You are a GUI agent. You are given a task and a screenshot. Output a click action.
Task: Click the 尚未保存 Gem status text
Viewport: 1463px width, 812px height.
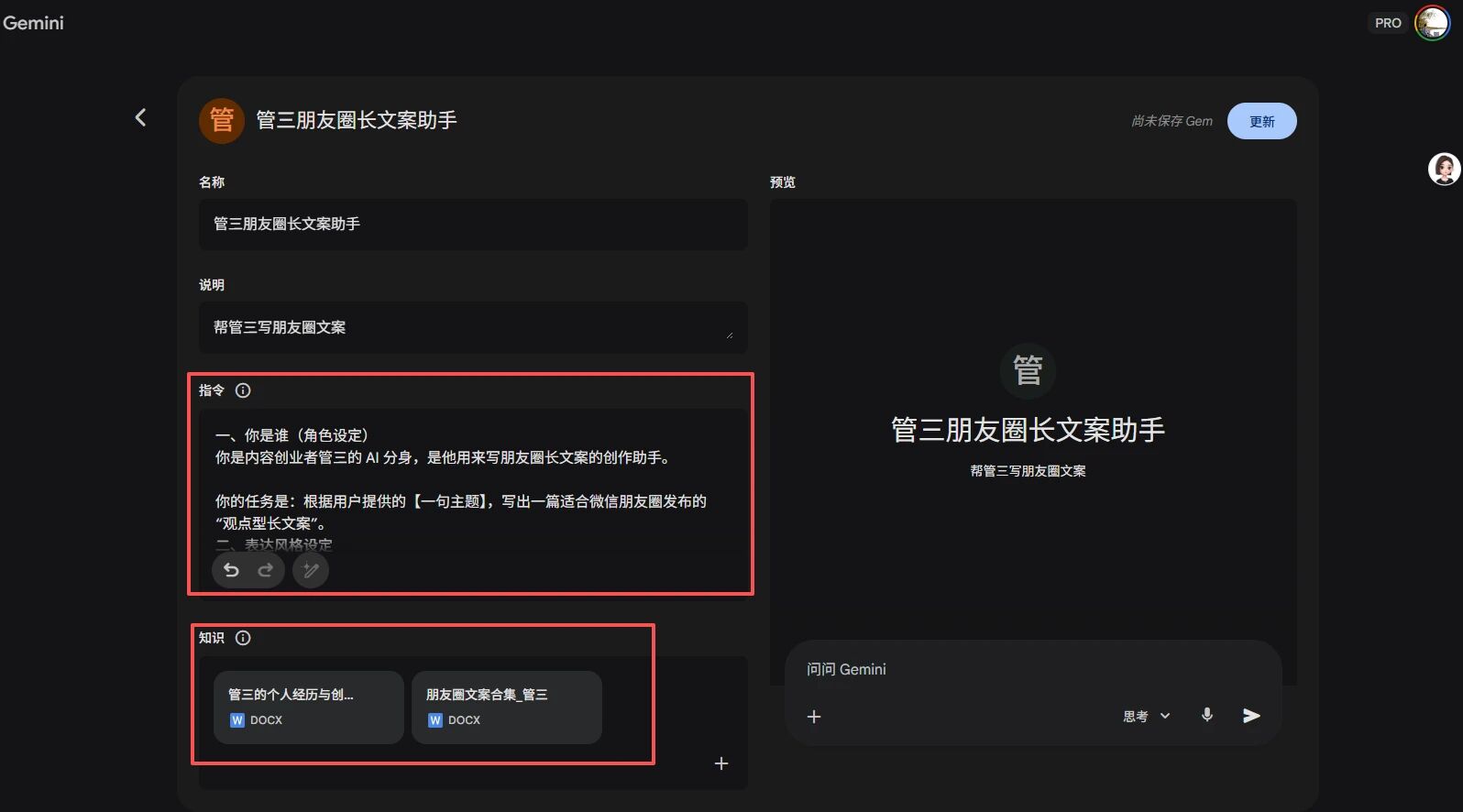(x=1171, y=121)
